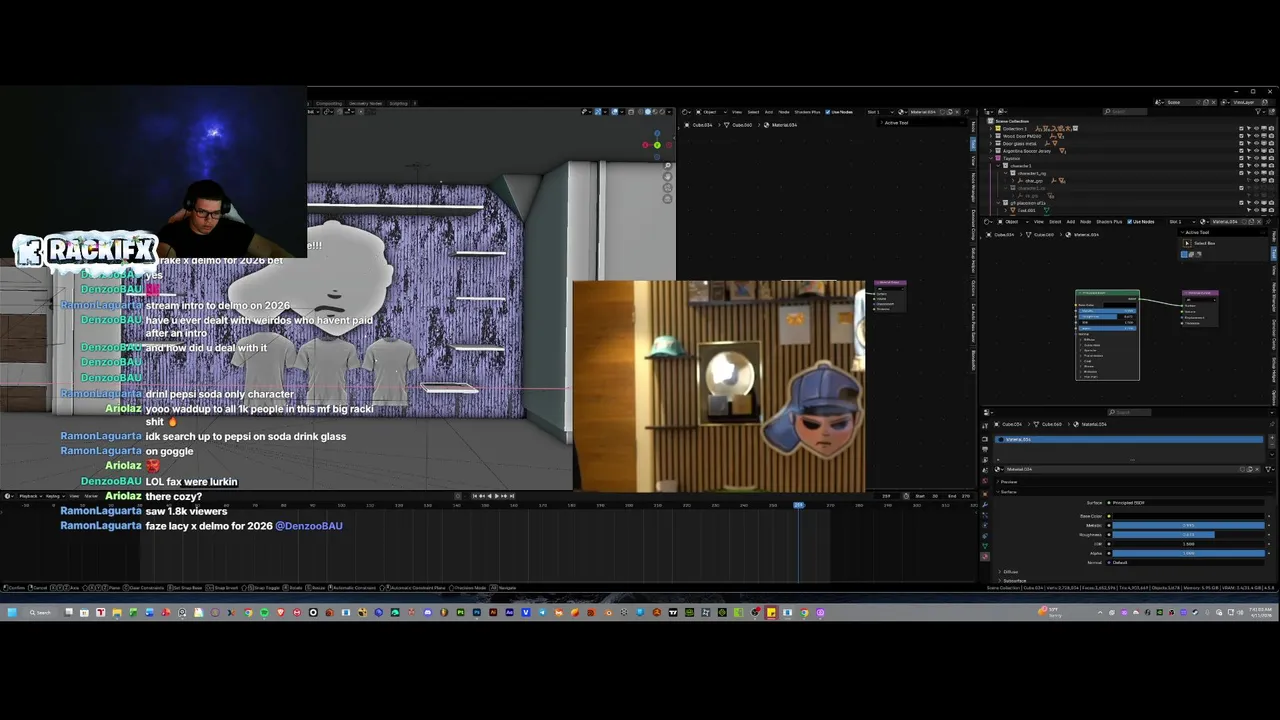Open the Modifiers properties tab
Viewport: 1280px width, 720px height.
[985, 505]
